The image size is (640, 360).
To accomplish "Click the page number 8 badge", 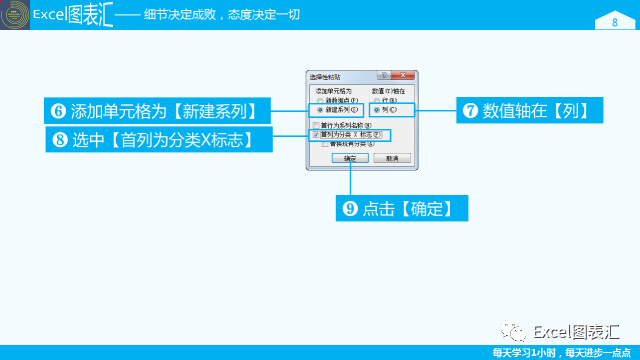I will [615, 21].
